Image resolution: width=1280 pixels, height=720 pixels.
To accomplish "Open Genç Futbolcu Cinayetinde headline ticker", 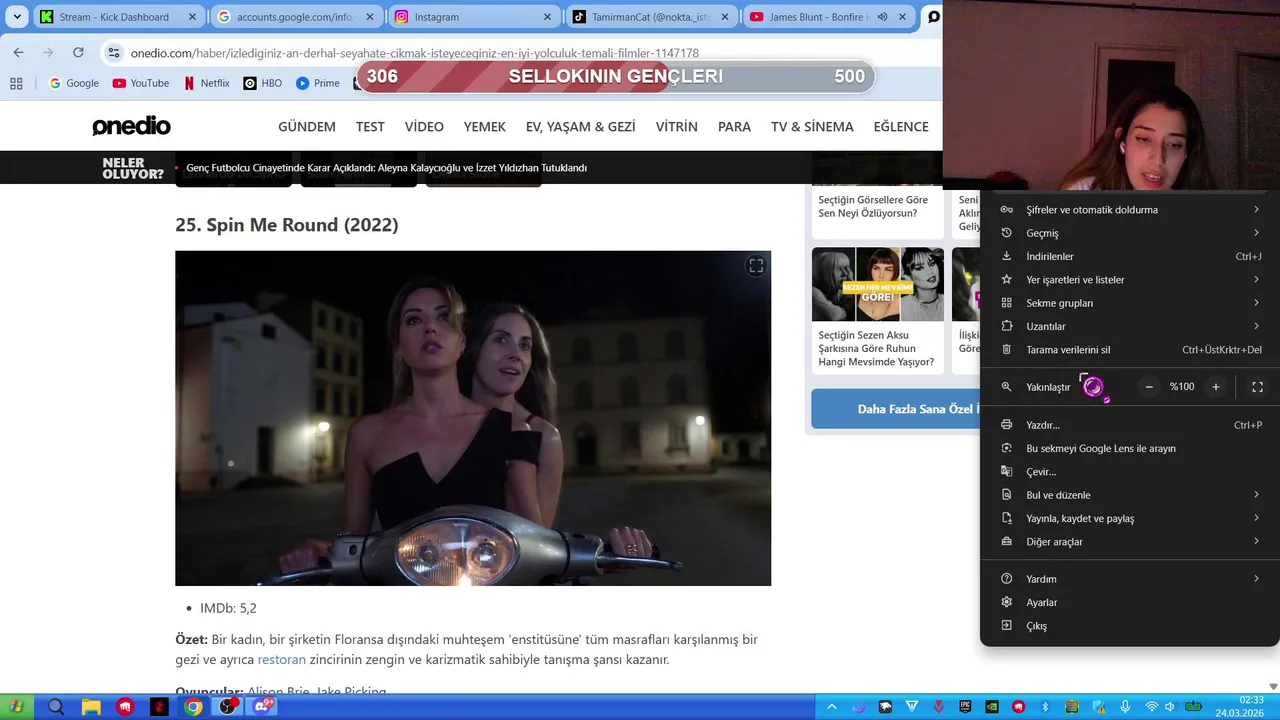I will [386, 168].
